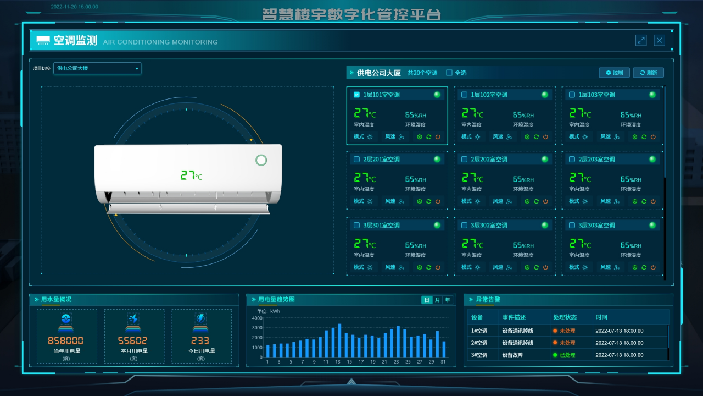Click the expand panel icon in header
Image resolution: width=704 pixels, height=396 pixels.
[x=641, y=40]
